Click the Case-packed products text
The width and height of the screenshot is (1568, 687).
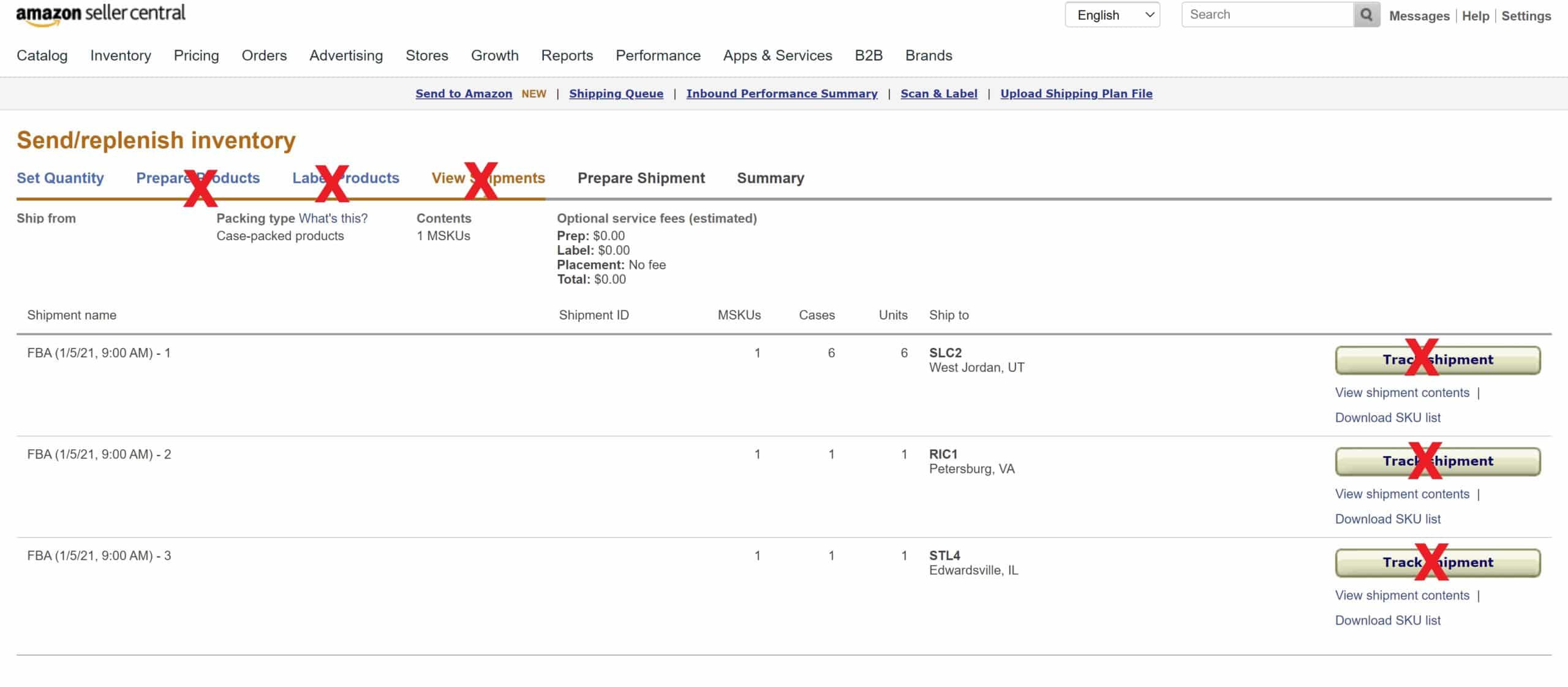click(x=280, y=236)
